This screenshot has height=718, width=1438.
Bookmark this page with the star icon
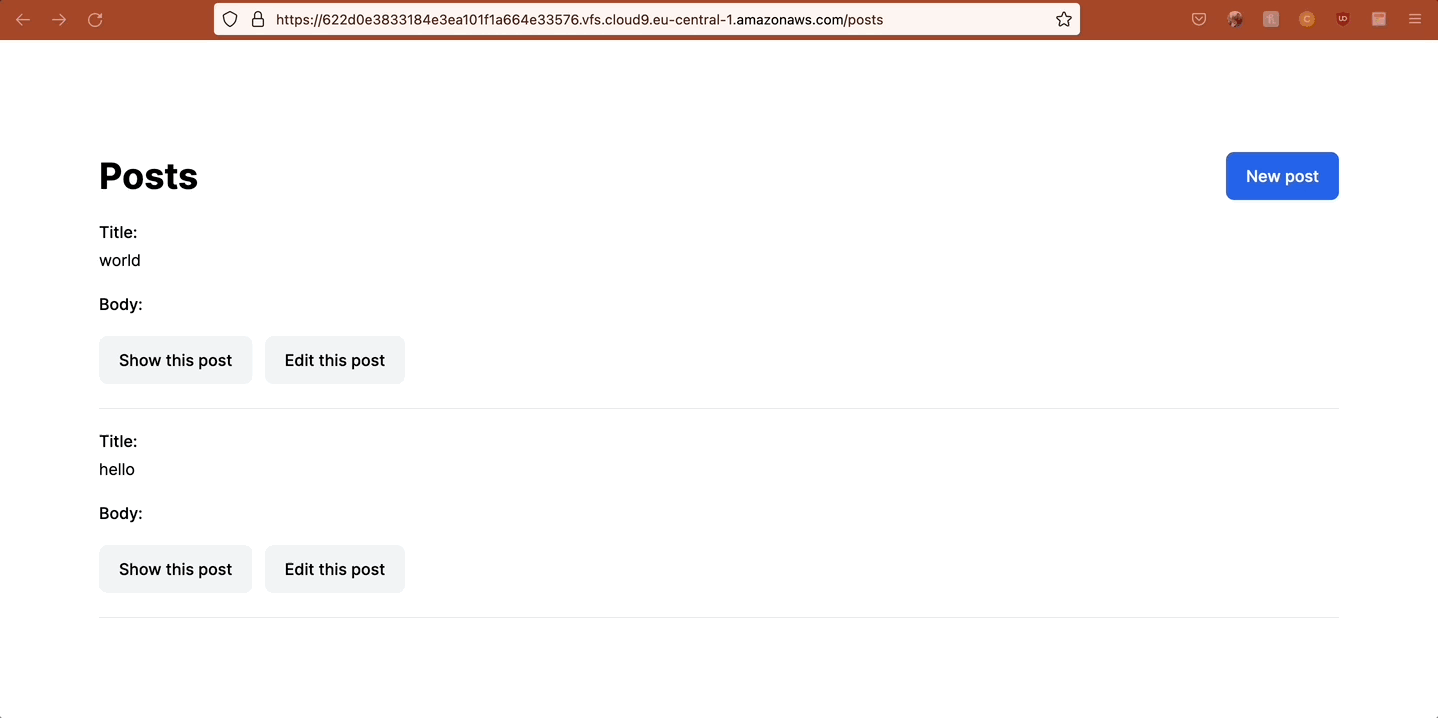pyautogui.click(x=1064, y=19)
